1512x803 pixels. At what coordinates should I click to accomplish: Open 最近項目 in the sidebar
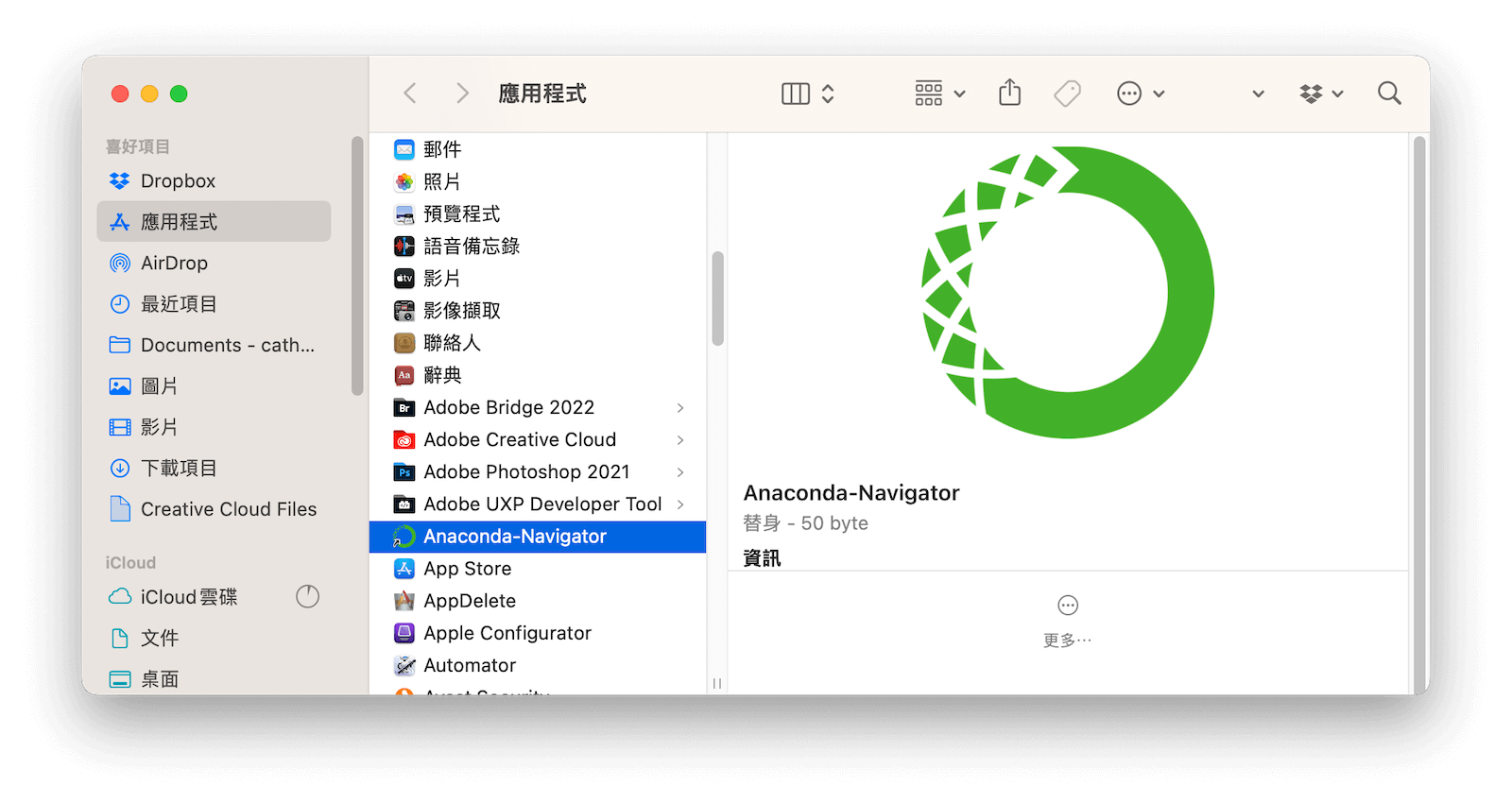click(x=214, y=304)
